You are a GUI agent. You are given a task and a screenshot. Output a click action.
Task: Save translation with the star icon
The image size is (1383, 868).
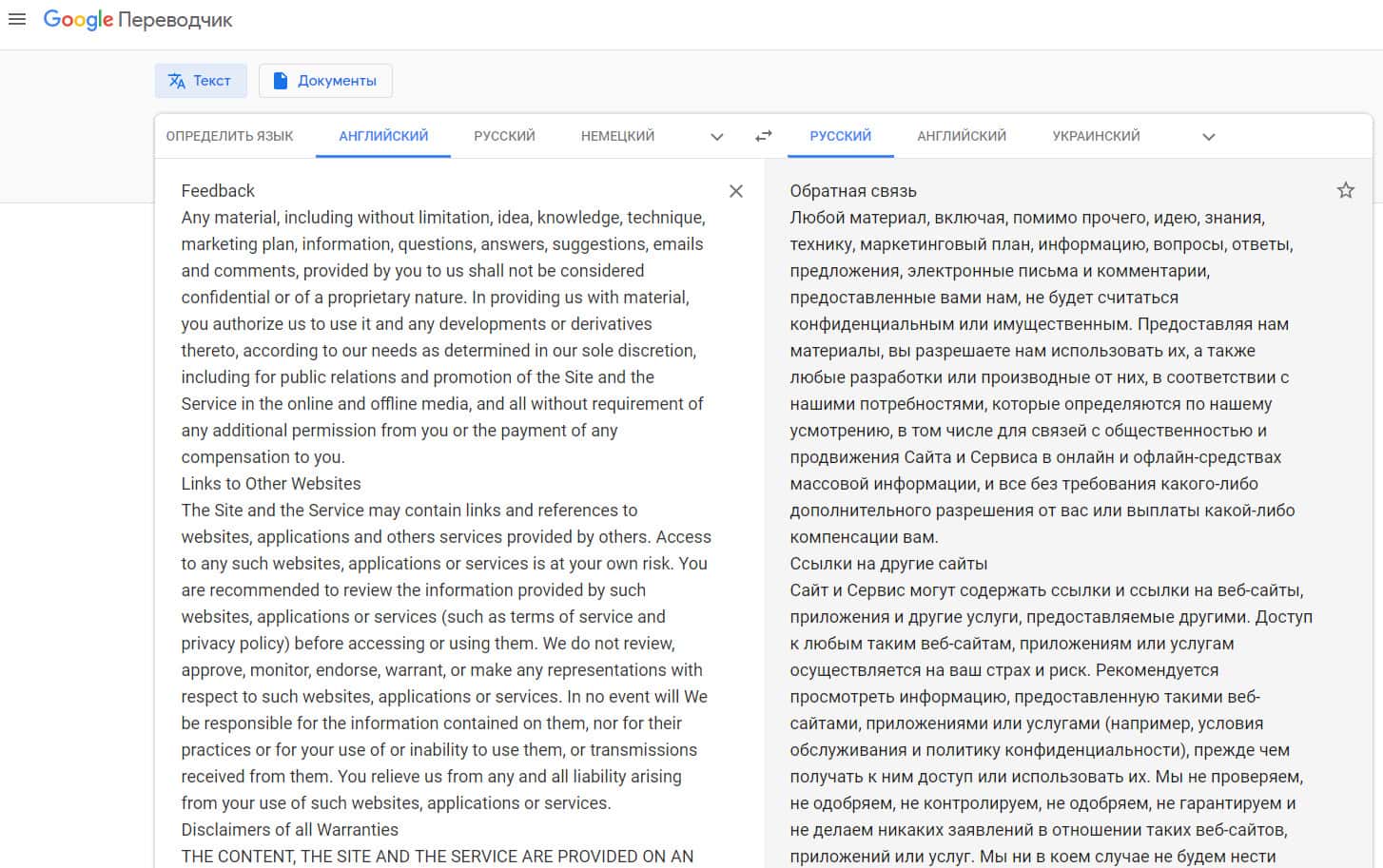(x=1345, y=190)
